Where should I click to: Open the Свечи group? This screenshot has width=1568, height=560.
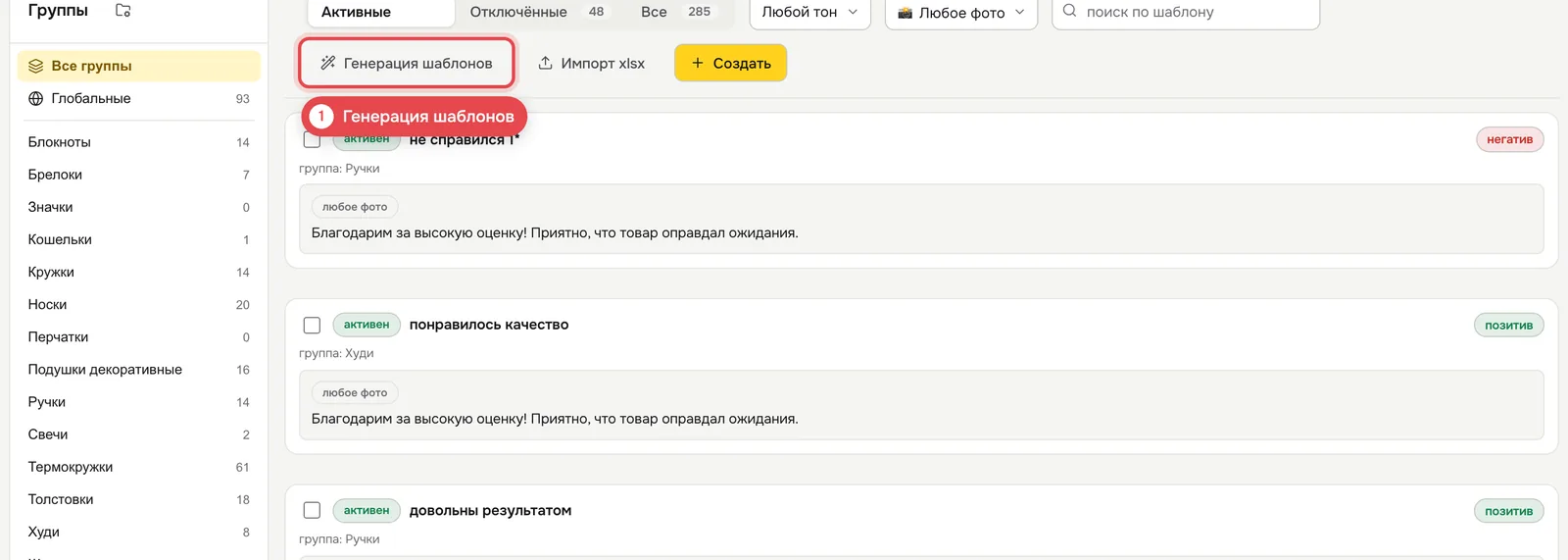(x=139, y=434)
